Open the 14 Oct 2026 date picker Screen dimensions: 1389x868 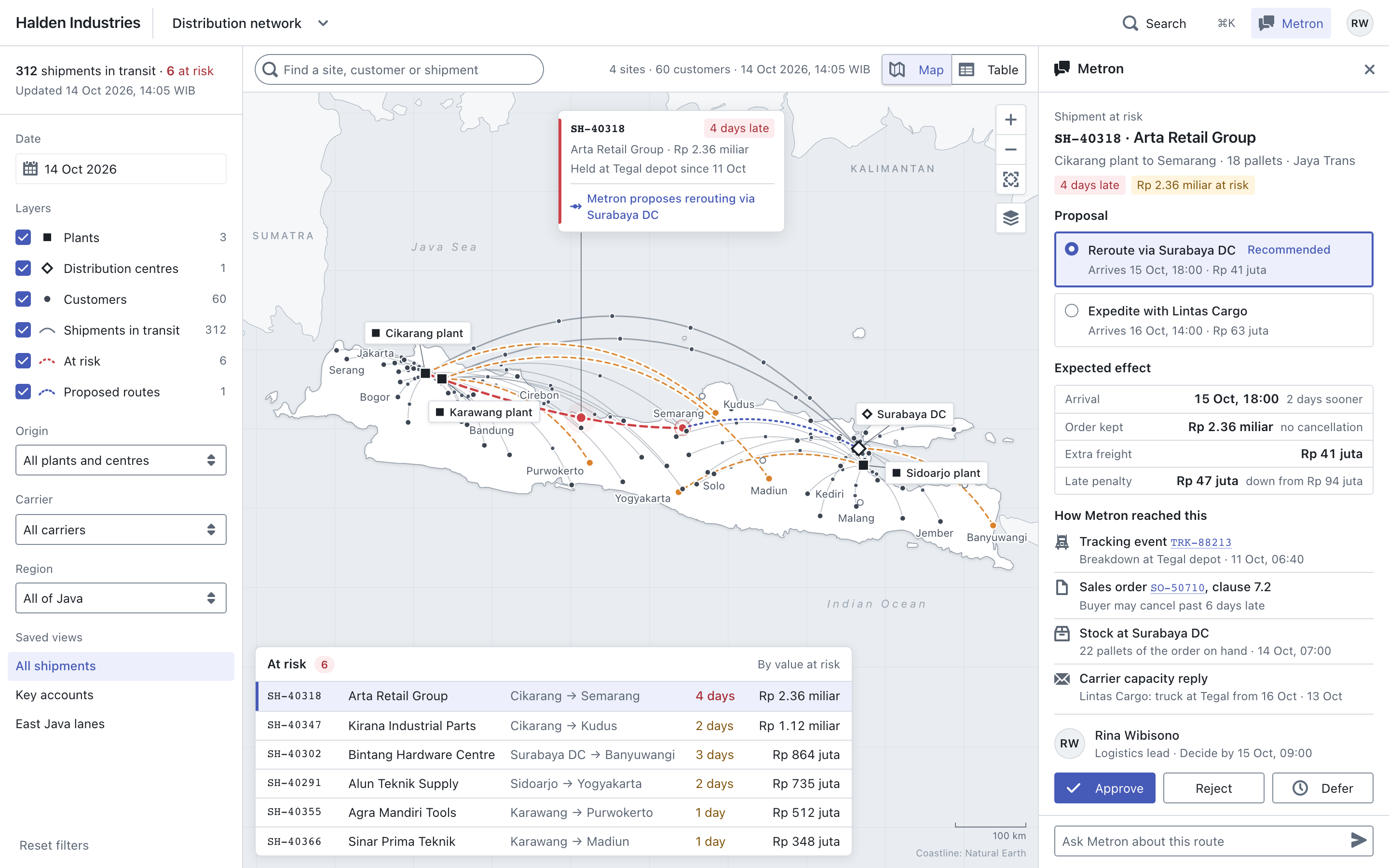click(121, 169)
